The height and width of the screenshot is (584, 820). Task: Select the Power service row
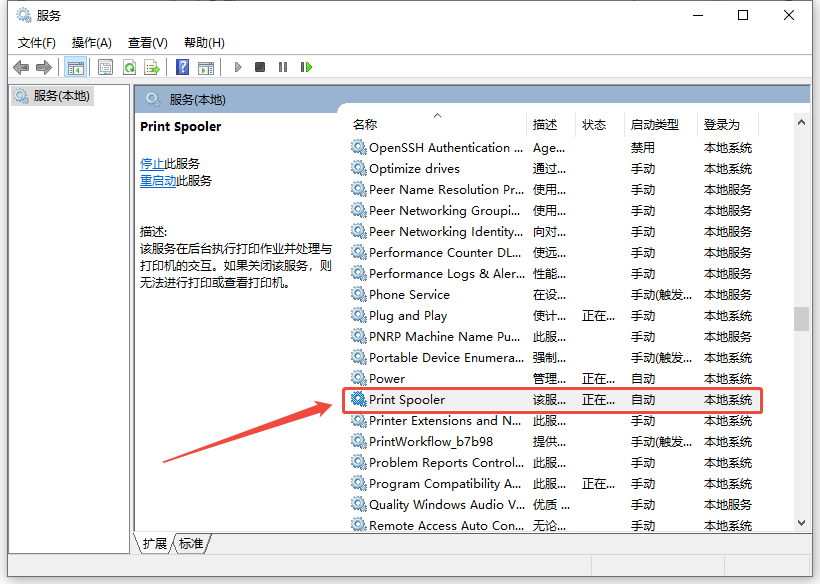click(x=552, y=379)
